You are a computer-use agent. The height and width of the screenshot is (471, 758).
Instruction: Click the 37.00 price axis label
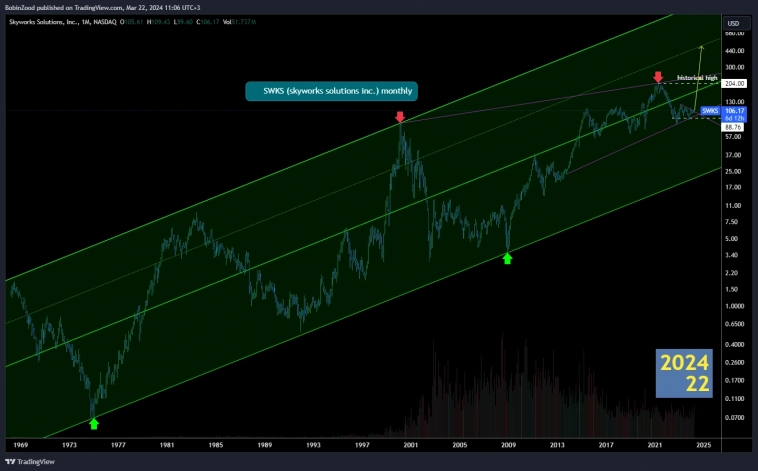(x=733, y=155)
